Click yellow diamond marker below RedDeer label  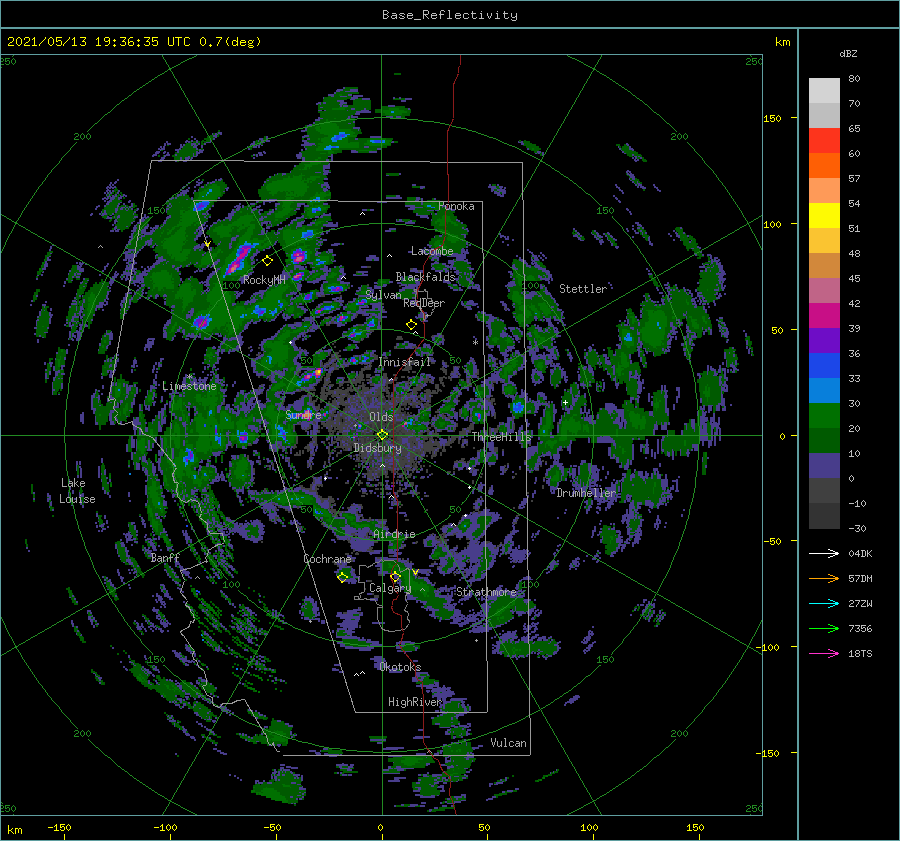tap(411, 325)
